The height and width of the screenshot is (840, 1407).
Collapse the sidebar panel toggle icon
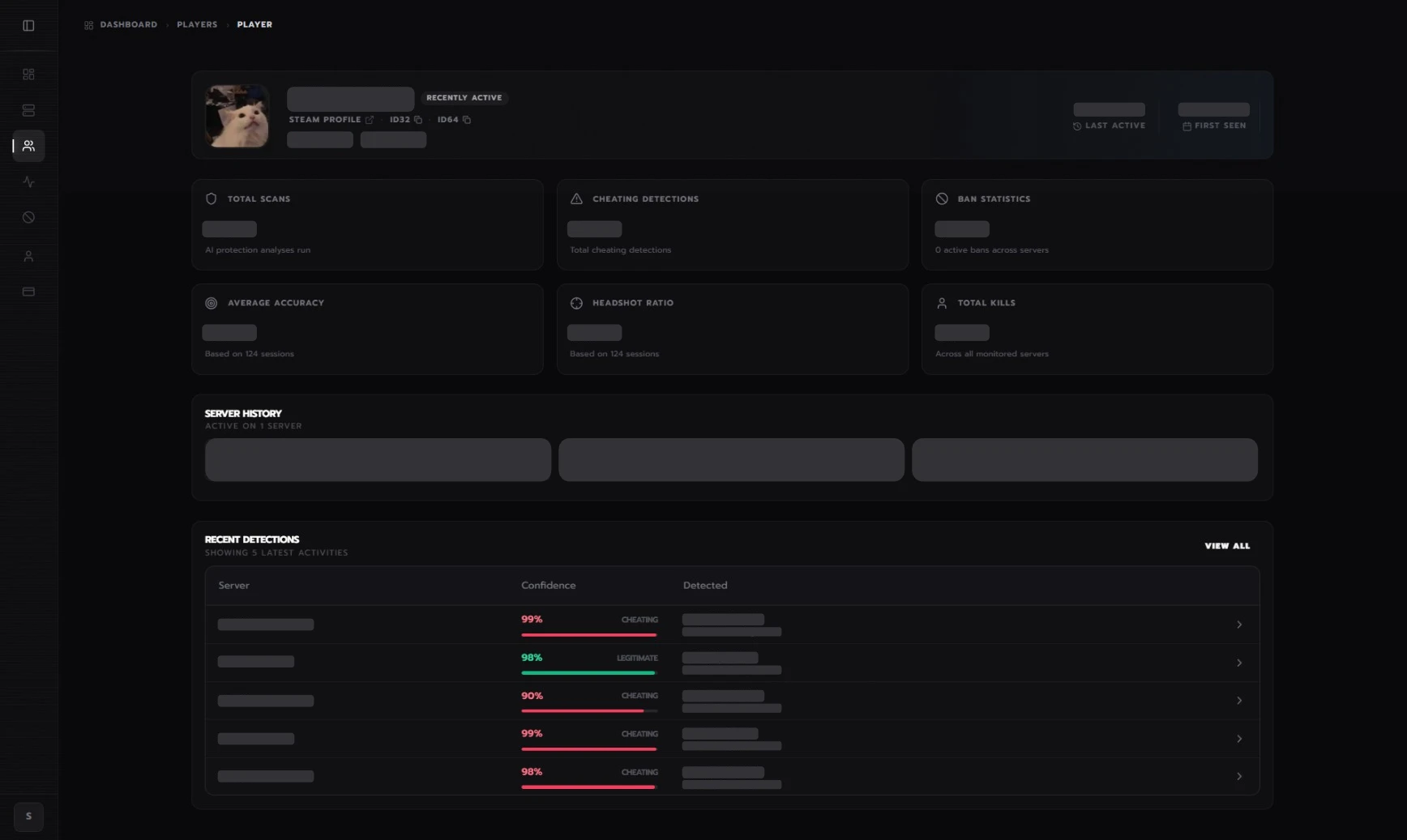pyautogui.click(x=28, y=25)
